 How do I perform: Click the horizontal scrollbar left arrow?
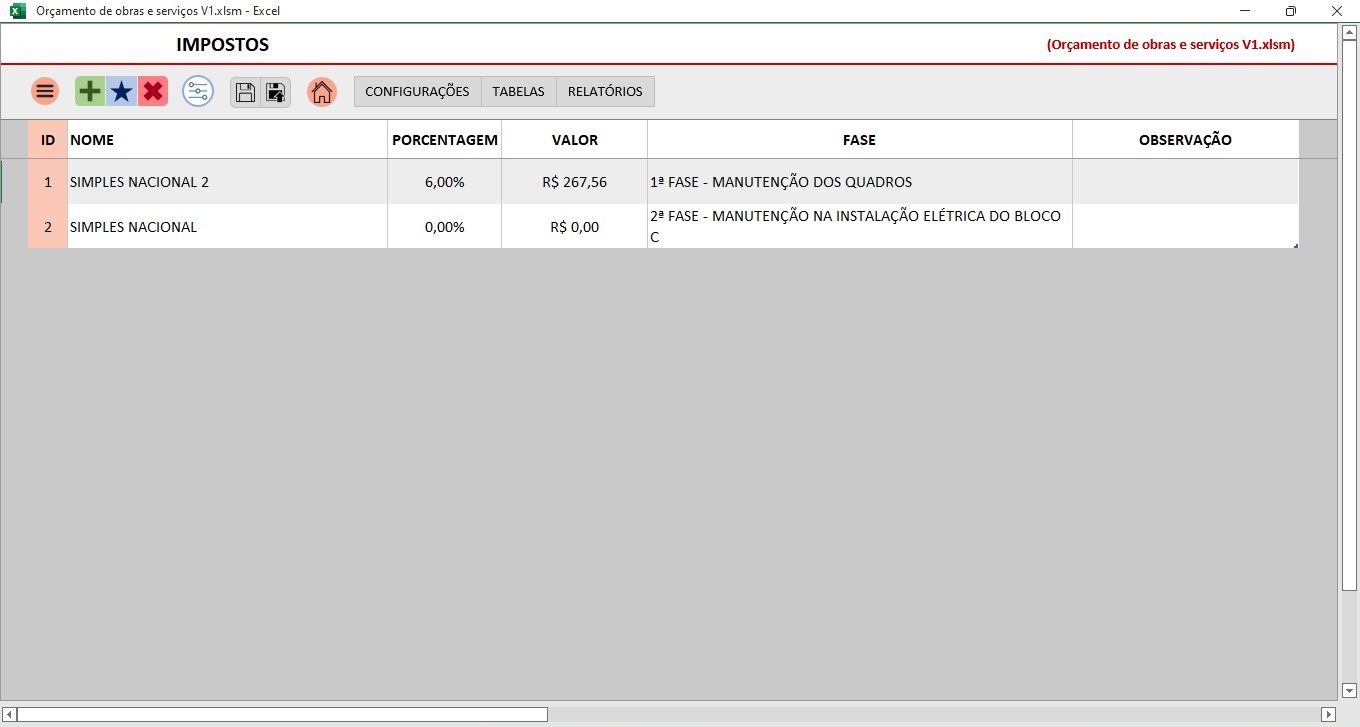[x=9, y=714]
